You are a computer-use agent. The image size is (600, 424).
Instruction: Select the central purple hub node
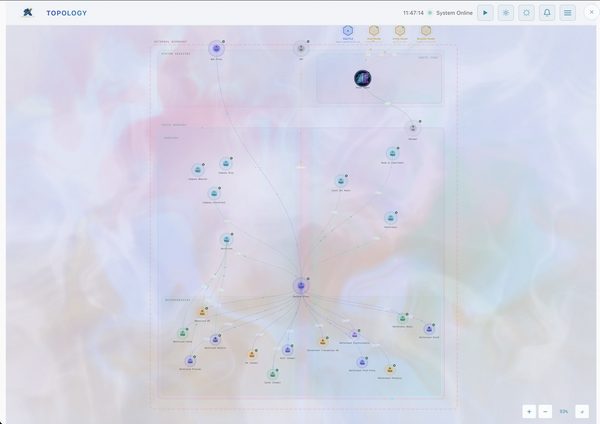(301, 286)
